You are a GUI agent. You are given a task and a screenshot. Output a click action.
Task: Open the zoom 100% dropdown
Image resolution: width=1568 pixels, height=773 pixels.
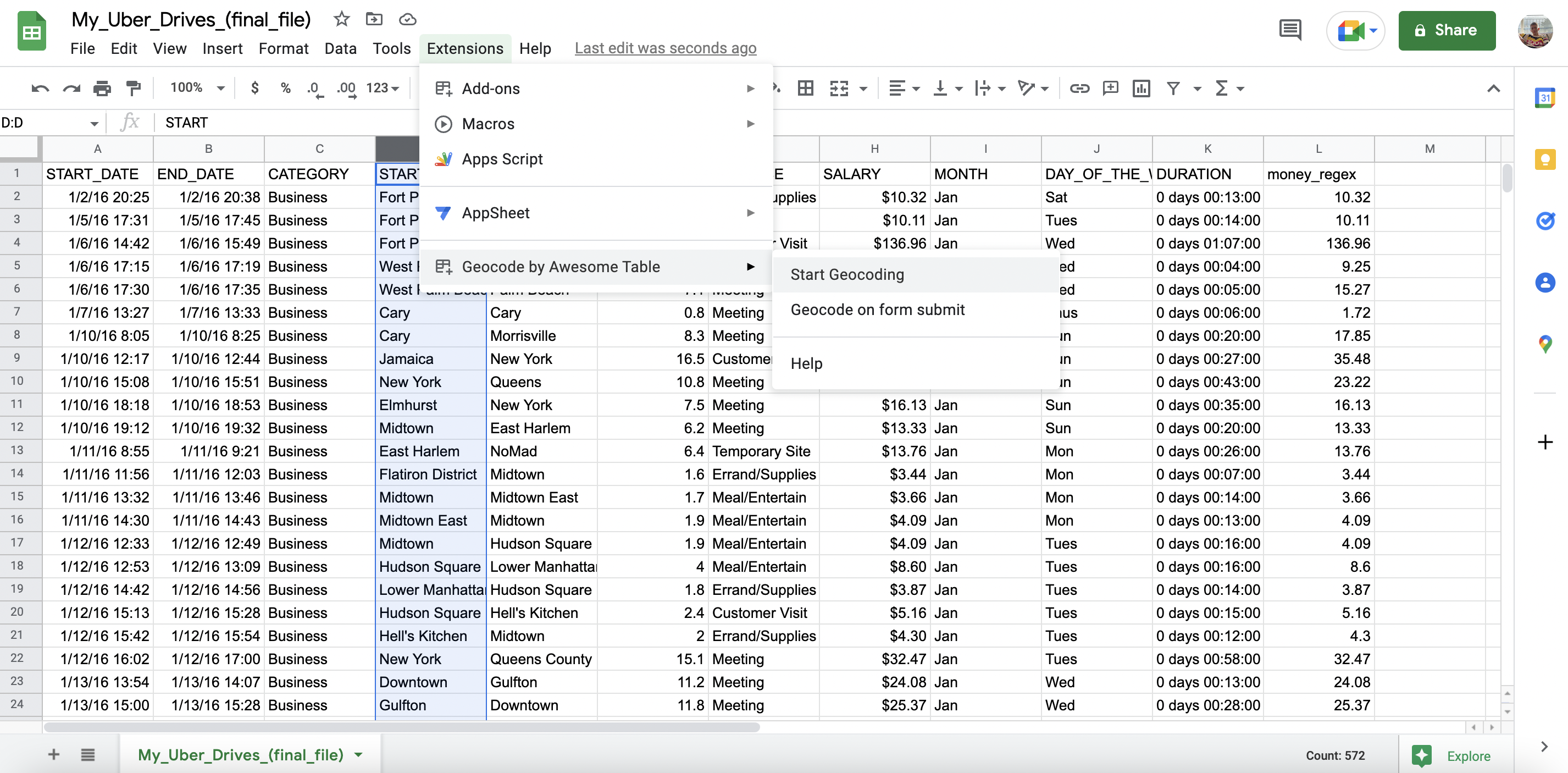click(x=197, y=89)
